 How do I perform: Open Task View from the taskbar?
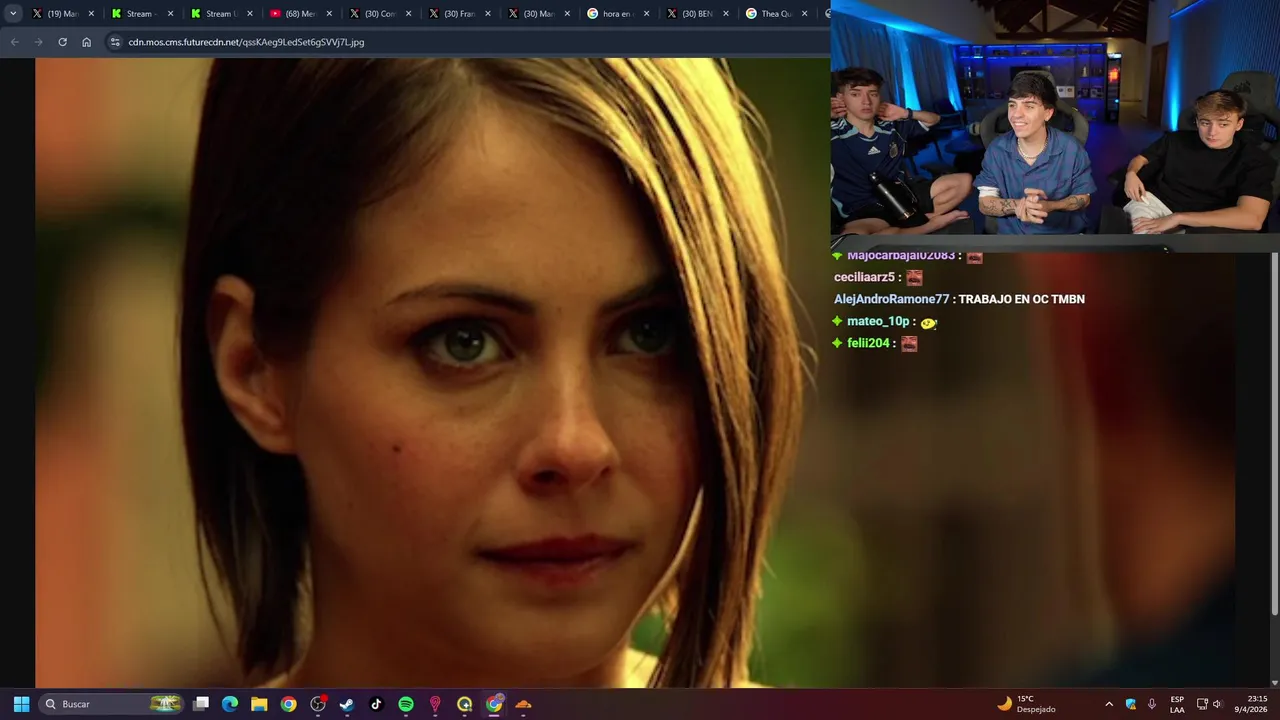point(201,704)
